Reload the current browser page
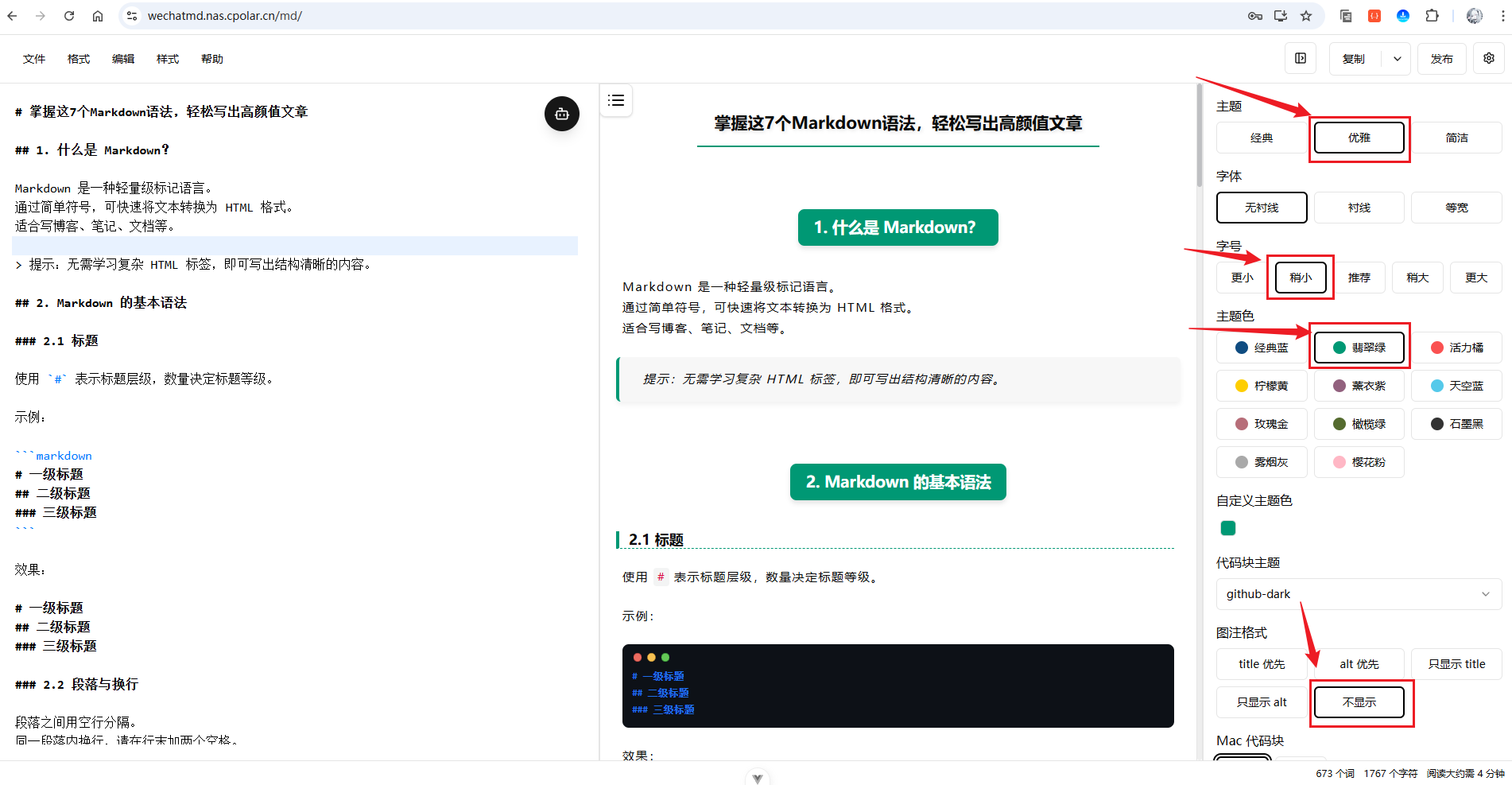The width and height of the screenshot is (1512, 785). pos(69,16)
